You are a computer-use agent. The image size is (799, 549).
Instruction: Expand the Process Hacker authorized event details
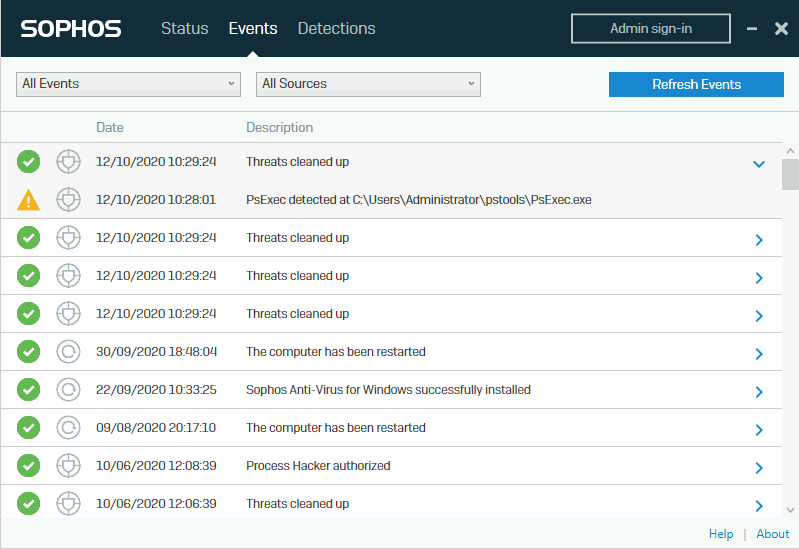coord(758,467)
